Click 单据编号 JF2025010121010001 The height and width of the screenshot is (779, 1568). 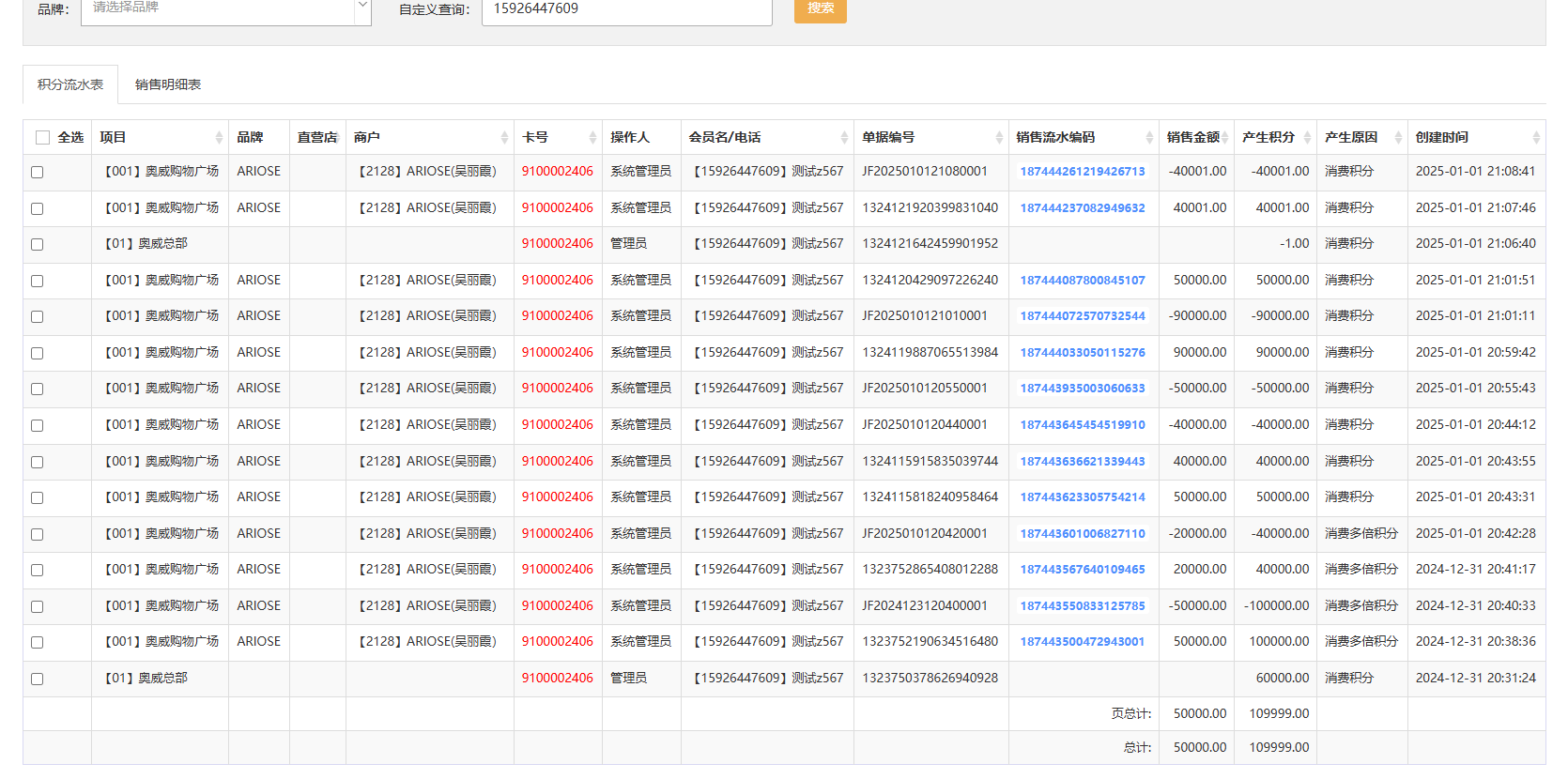pos(925,315)
